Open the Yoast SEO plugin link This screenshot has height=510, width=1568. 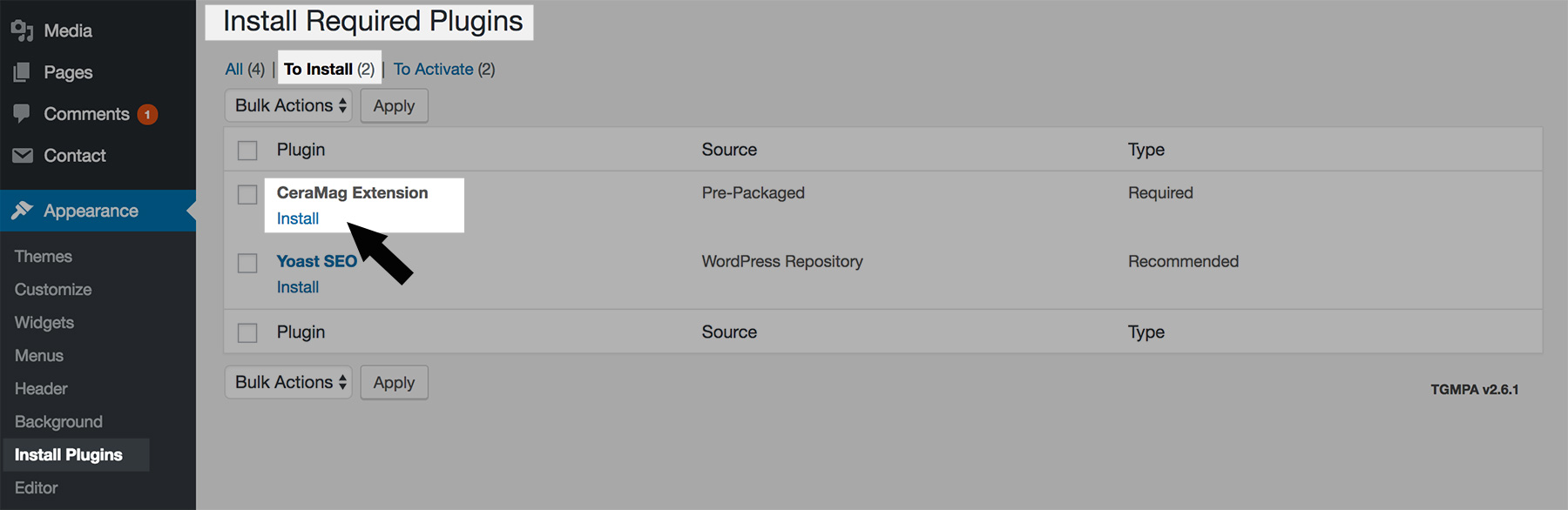[x=316, y=261]
